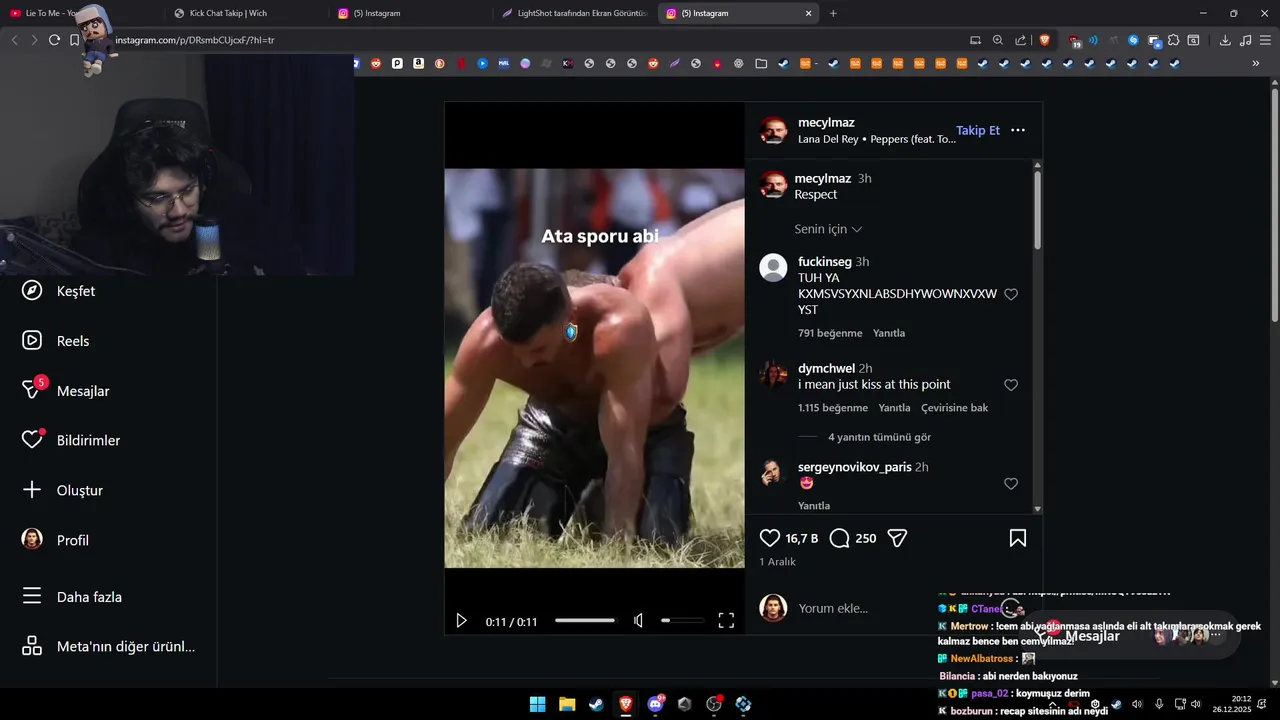Viewport: 1280px width, 720px height.
Task: Open browser extensions puzzle icon
Action: click(1173, 40)
